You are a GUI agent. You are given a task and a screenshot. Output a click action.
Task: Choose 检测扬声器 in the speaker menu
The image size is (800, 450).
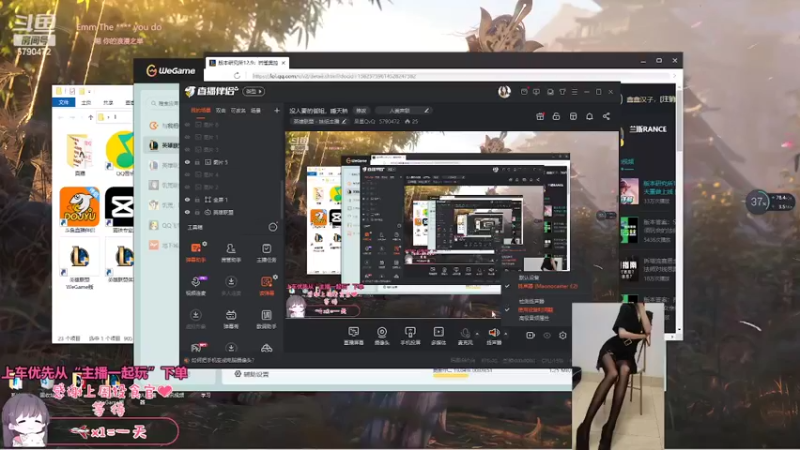531,302
